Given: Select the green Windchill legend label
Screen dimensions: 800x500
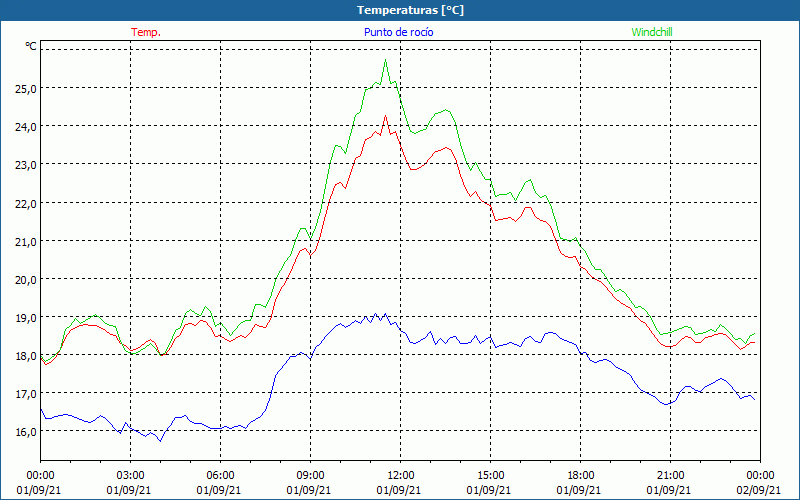Looking at the screenshot, I should click(x=652, y=32).
